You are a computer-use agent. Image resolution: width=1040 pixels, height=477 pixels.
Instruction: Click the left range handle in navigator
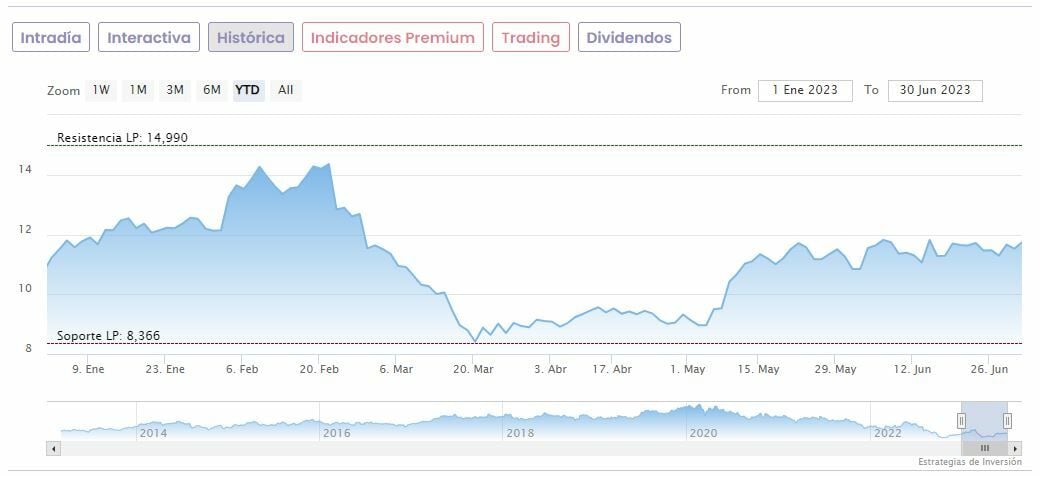(x=961, y=421)
